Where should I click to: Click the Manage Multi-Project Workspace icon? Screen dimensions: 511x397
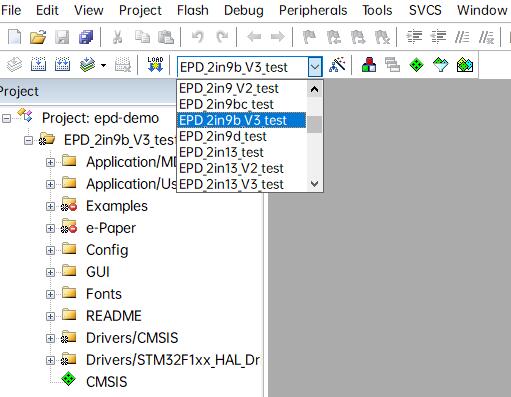point(392,64)
